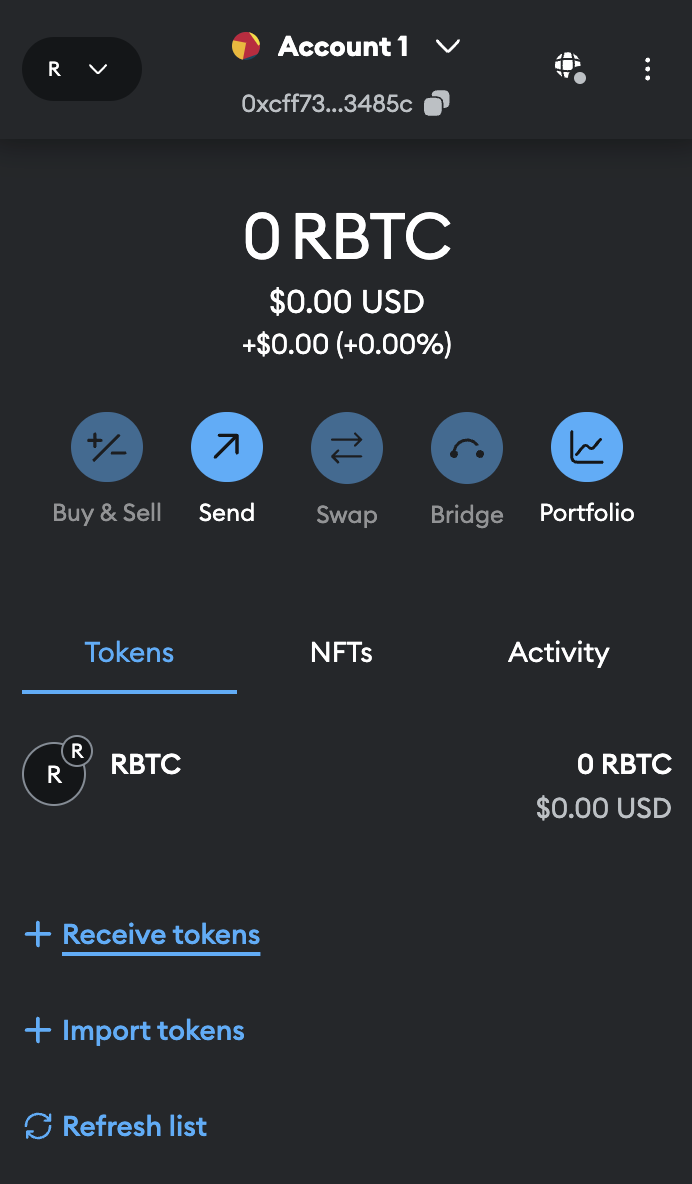Image resolution: width=692 pixels, height=1184 pixels.
Task: Switch to the Tokens tab
Action: [x=129, y=653]
